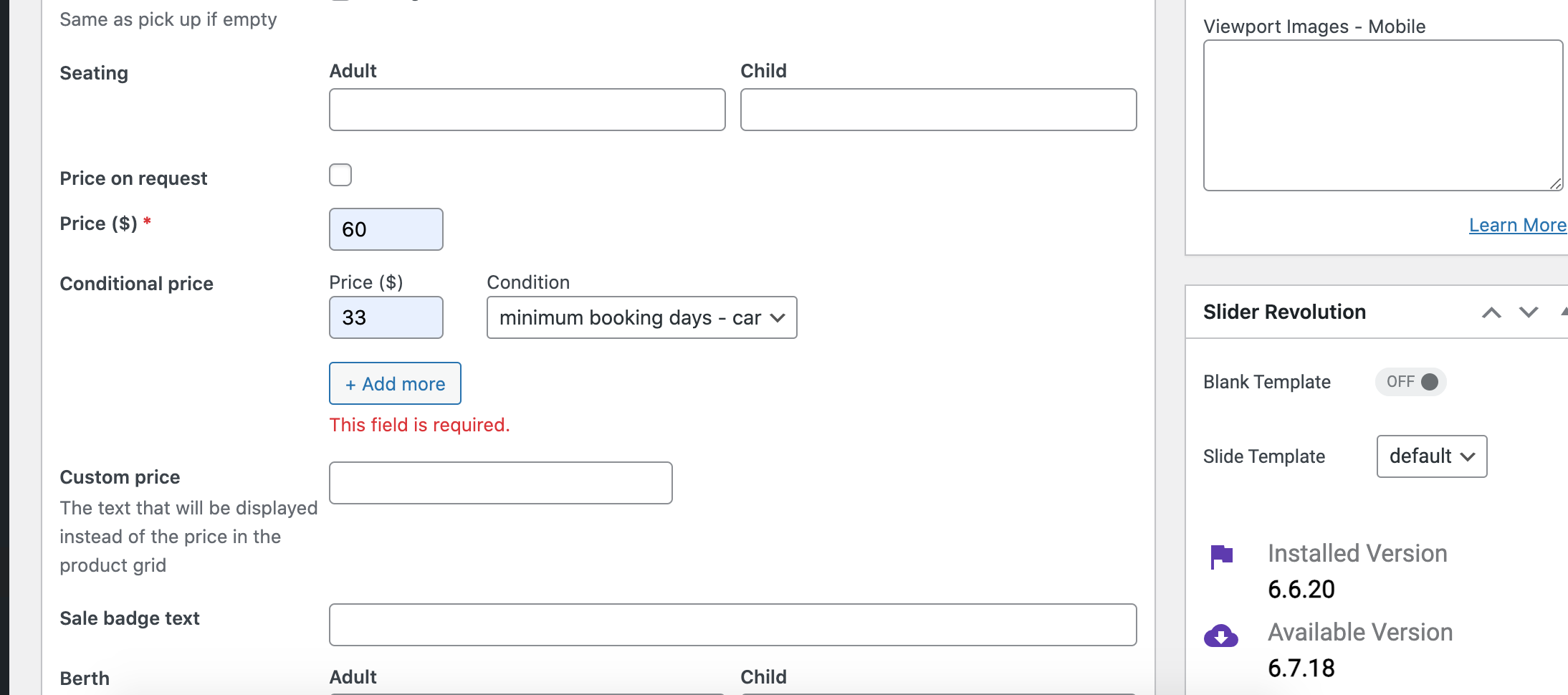1568x695 pixels.
Task: Click the Viewport Images textarea resize handle
Action: coord(1556,184)
